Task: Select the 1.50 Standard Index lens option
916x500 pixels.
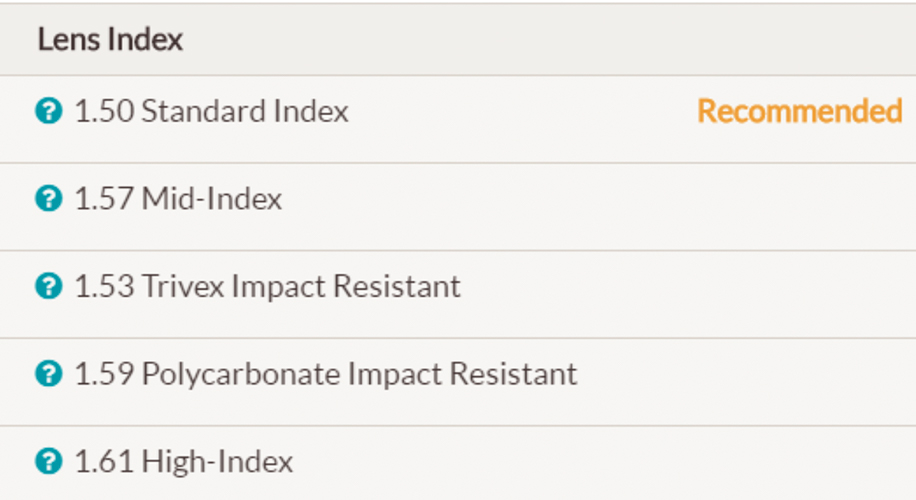Action: point(211,111)
